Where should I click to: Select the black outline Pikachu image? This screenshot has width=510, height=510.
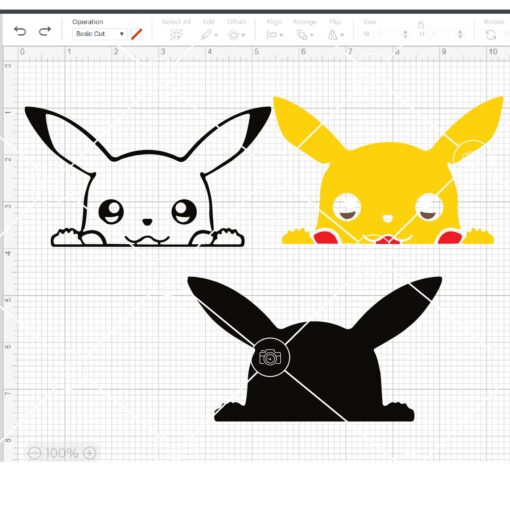(148, 177)
